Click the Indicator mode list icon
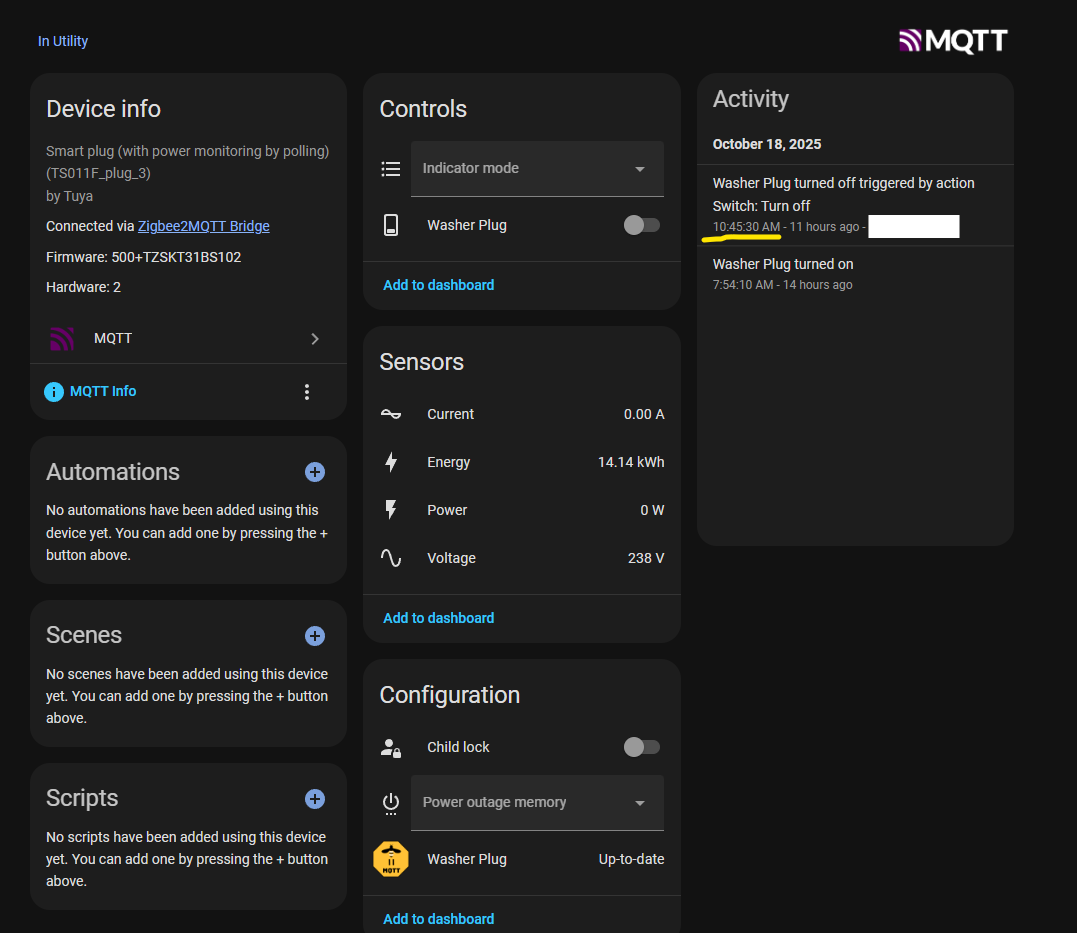1077x933 pixels. 391,169
